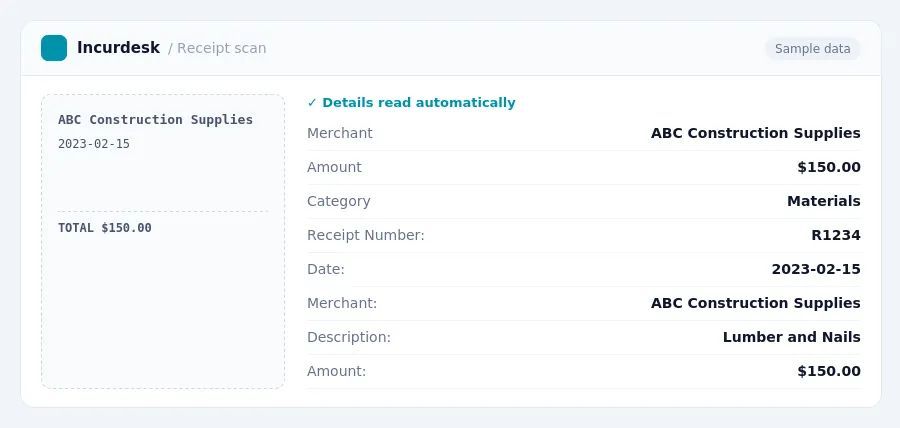Select the $150.00 value in the Amount: row
Screen dimensions: 900x428
point(829,371)
